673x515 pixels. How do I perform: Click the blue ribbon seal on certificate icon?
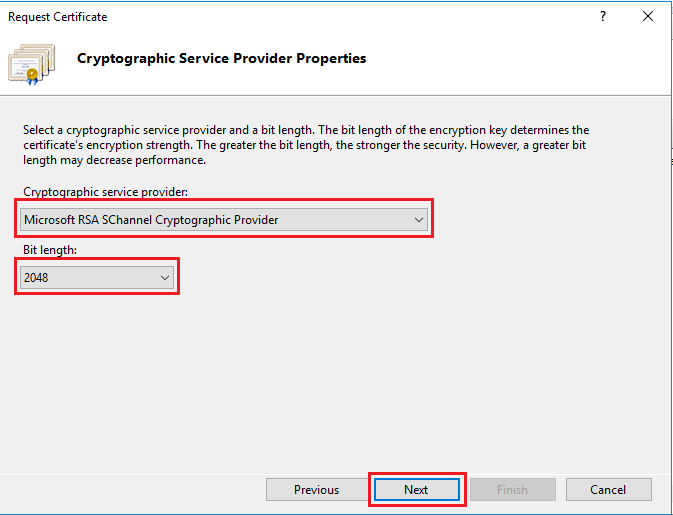[32, 77]
